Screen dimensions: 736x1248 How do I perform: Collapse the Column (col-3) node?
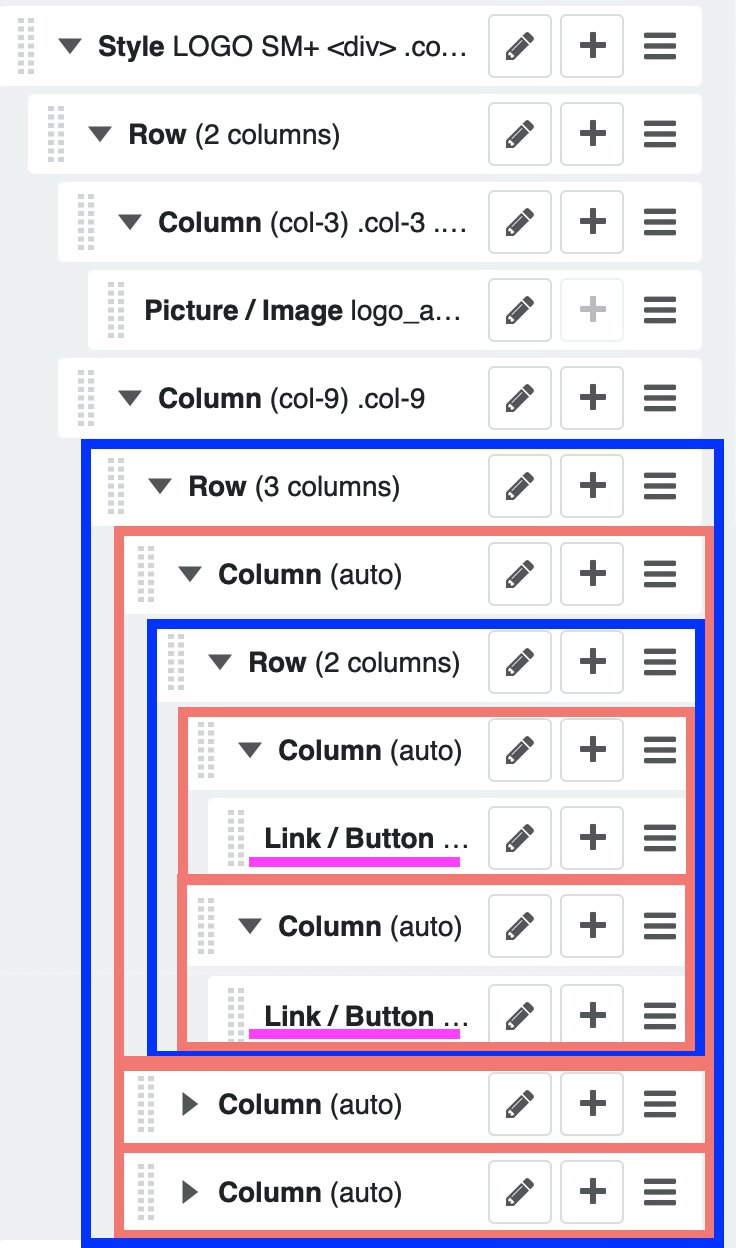tap(129, 222)
